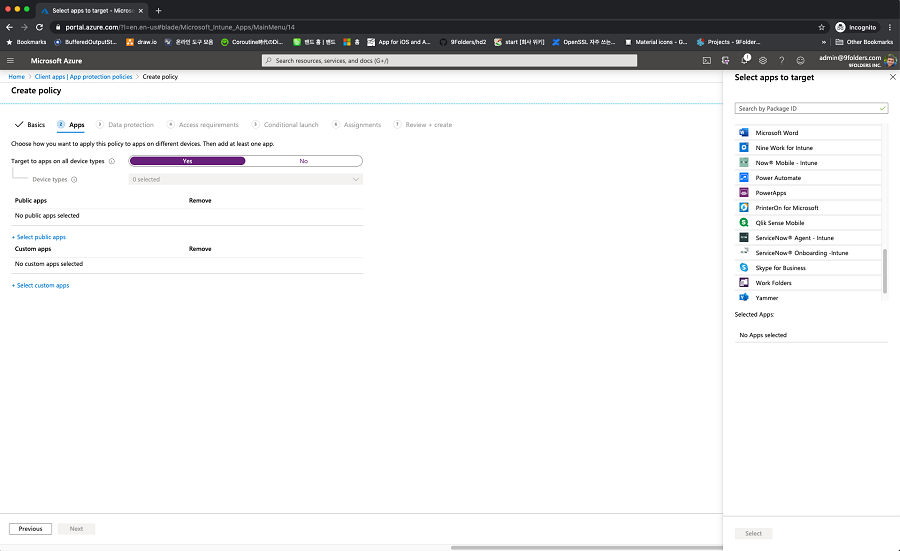Close the Select apps to target panel
This screenshot has height=551, width=900.
pyautogui.click(x=893, y=77)
